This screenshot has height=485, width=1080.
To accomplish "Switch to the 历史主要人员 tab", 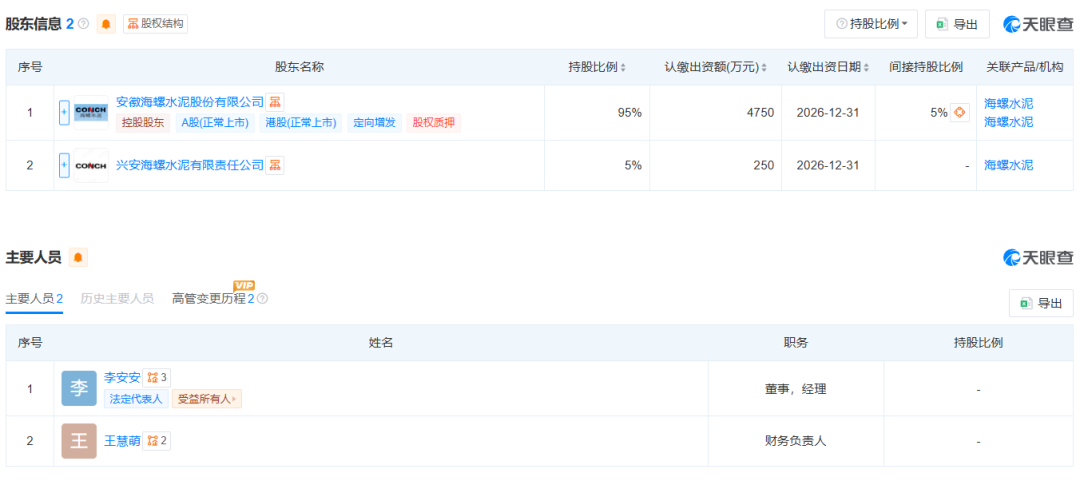I will coord(117,298).
